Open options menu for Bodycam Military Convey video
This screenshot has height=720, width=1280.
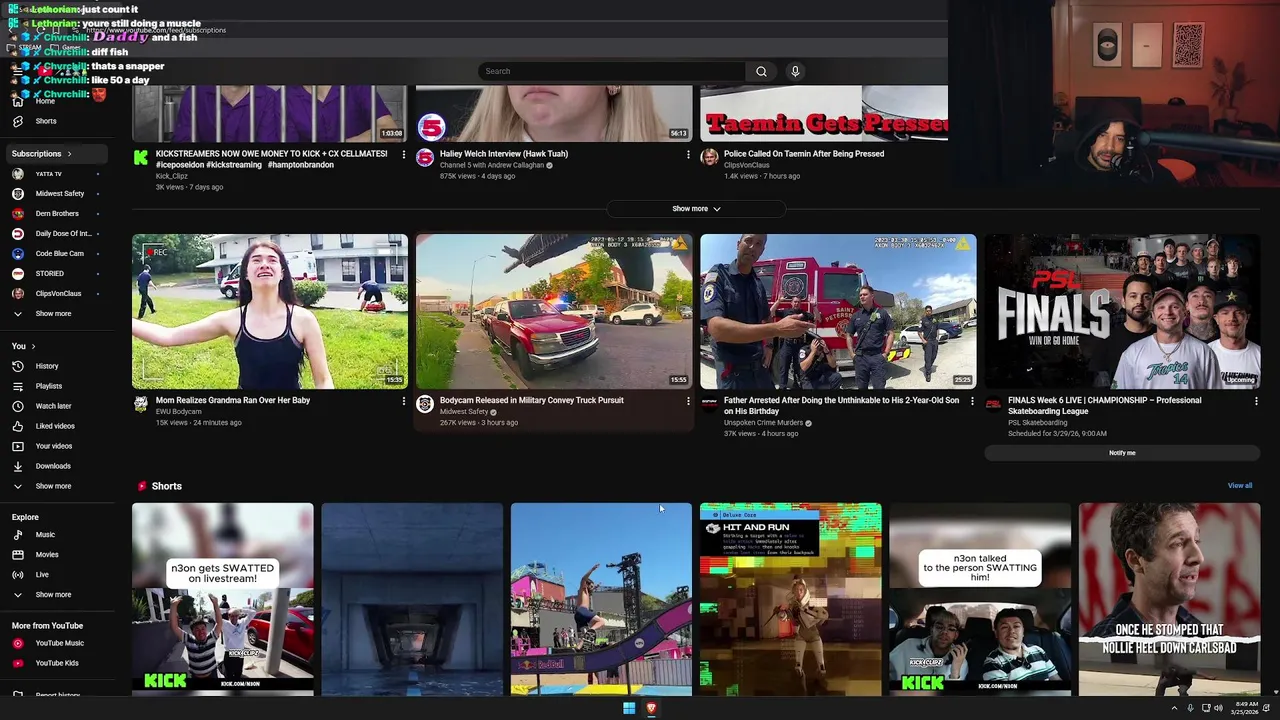click(x=688, y=401)
